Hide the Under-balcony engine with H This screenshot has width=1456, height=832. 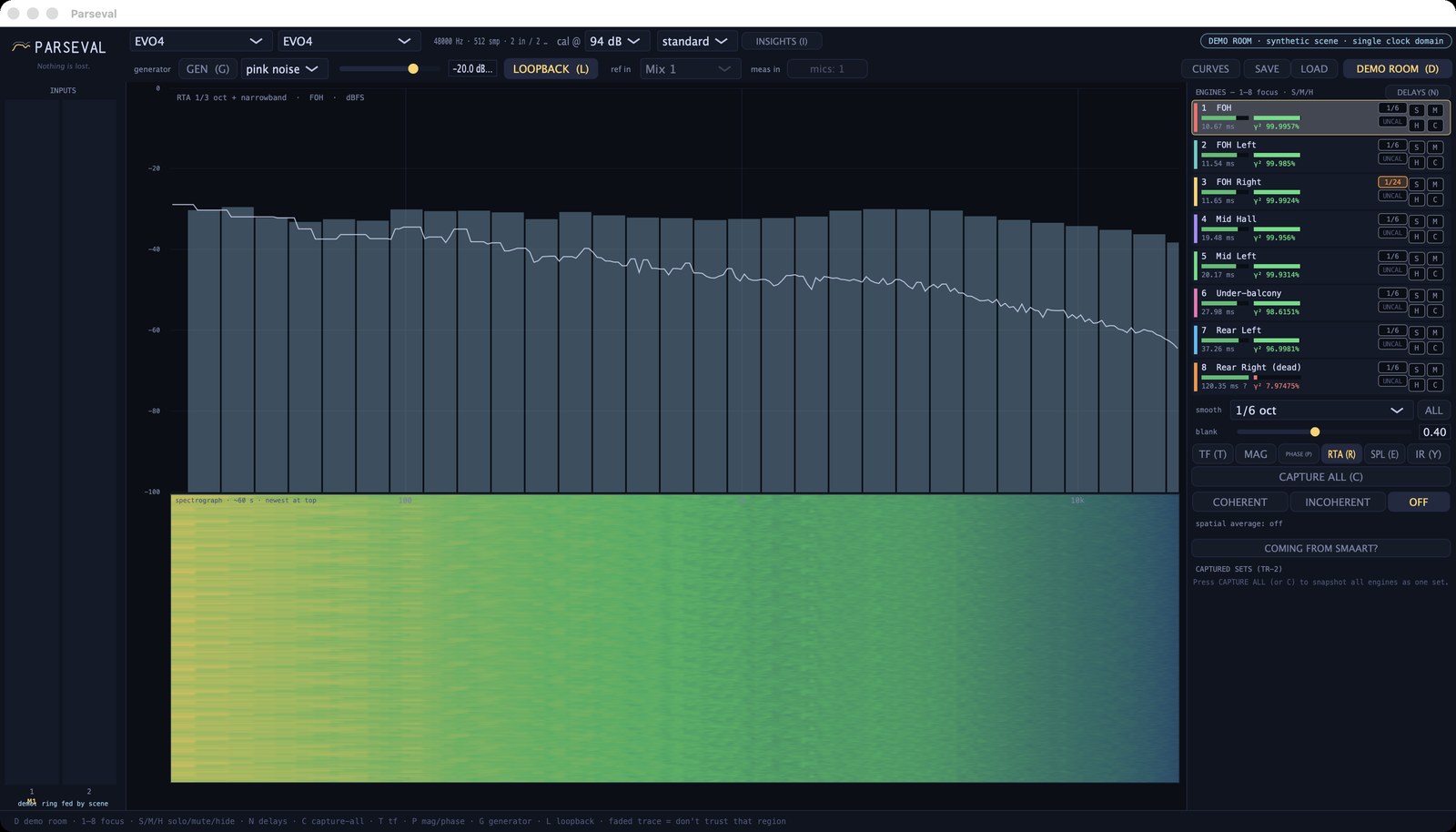1416,310
